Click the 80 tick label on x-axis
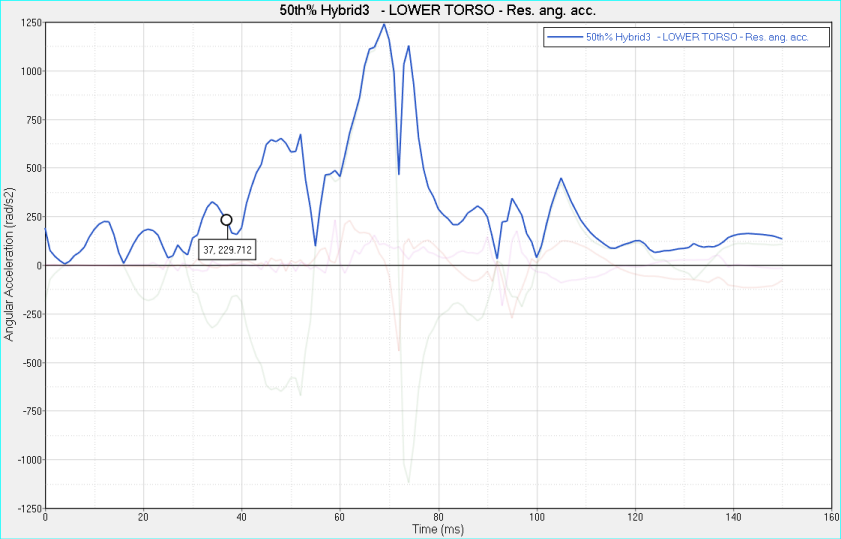The image size is (841, 539). point(438,517)
